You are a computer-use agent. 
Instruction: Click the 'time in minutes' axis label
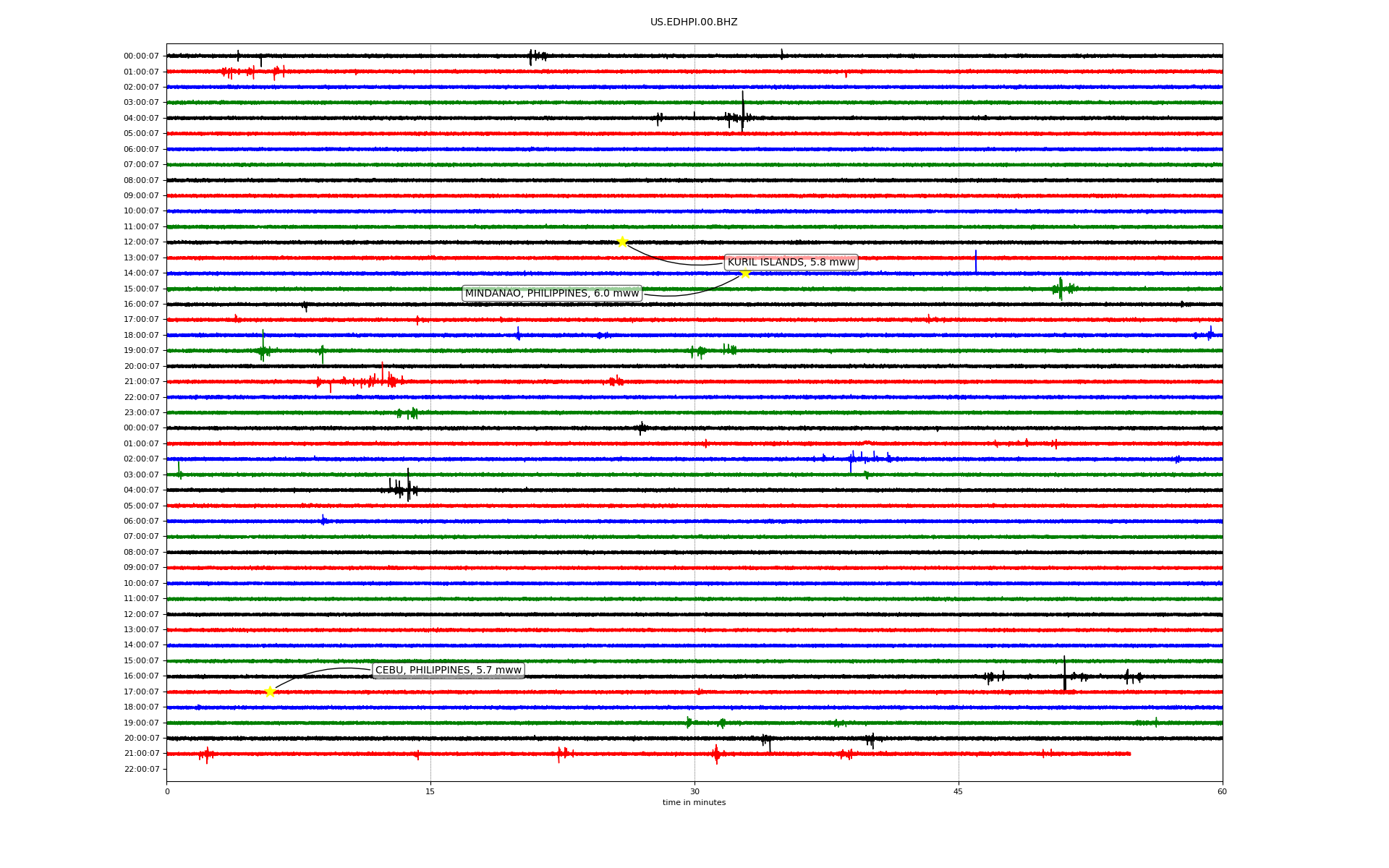pos(693,802)
